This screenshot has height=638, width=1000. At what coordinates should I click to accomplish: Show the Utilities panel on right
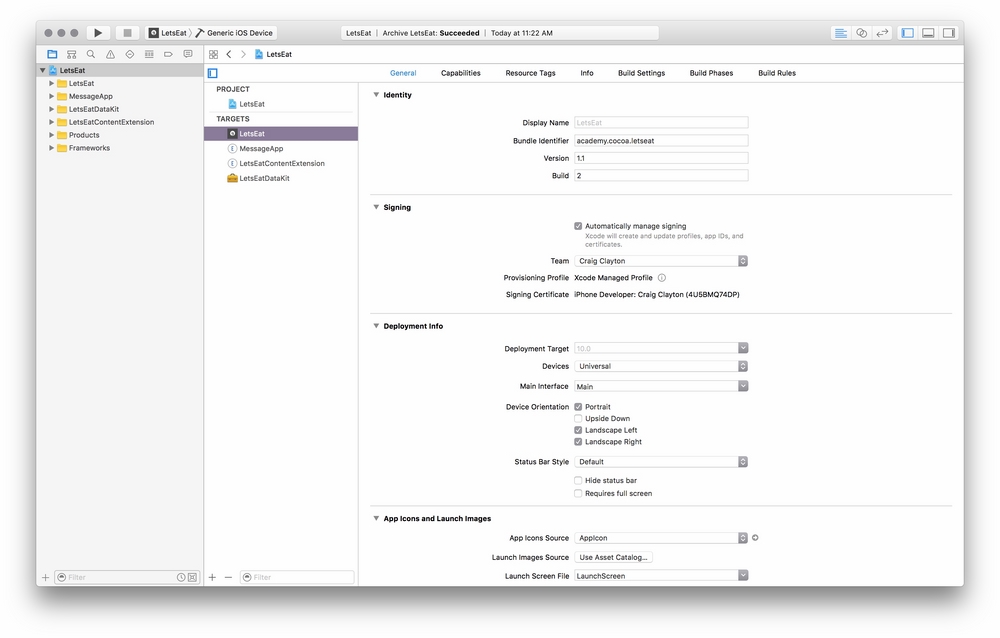tap(948, 33)
